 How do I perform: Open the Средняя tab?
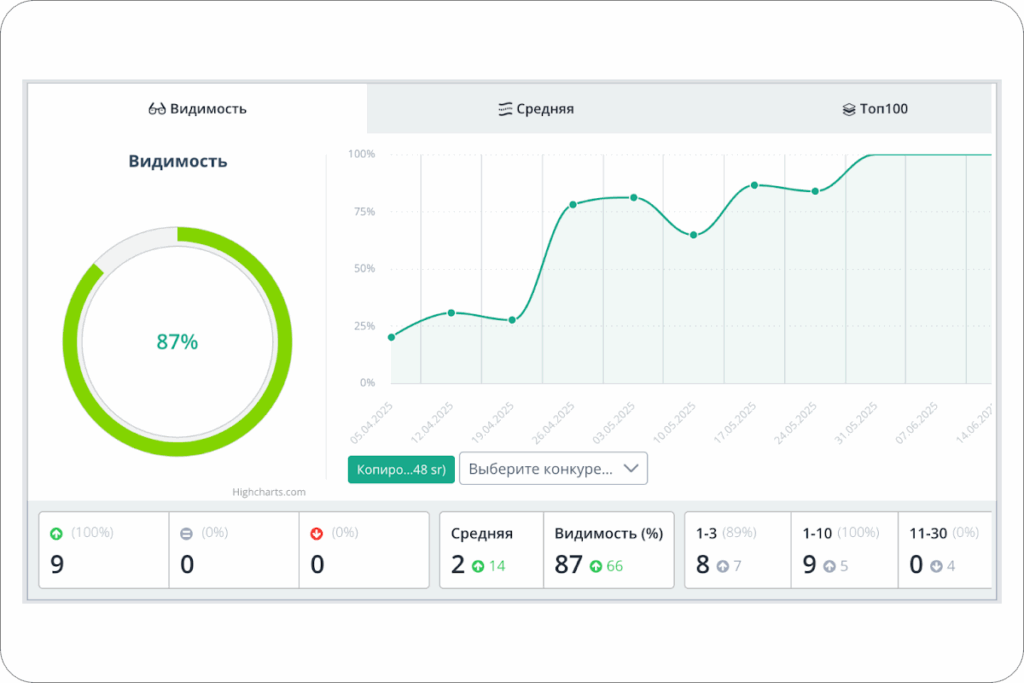click(x=536, y=109)
